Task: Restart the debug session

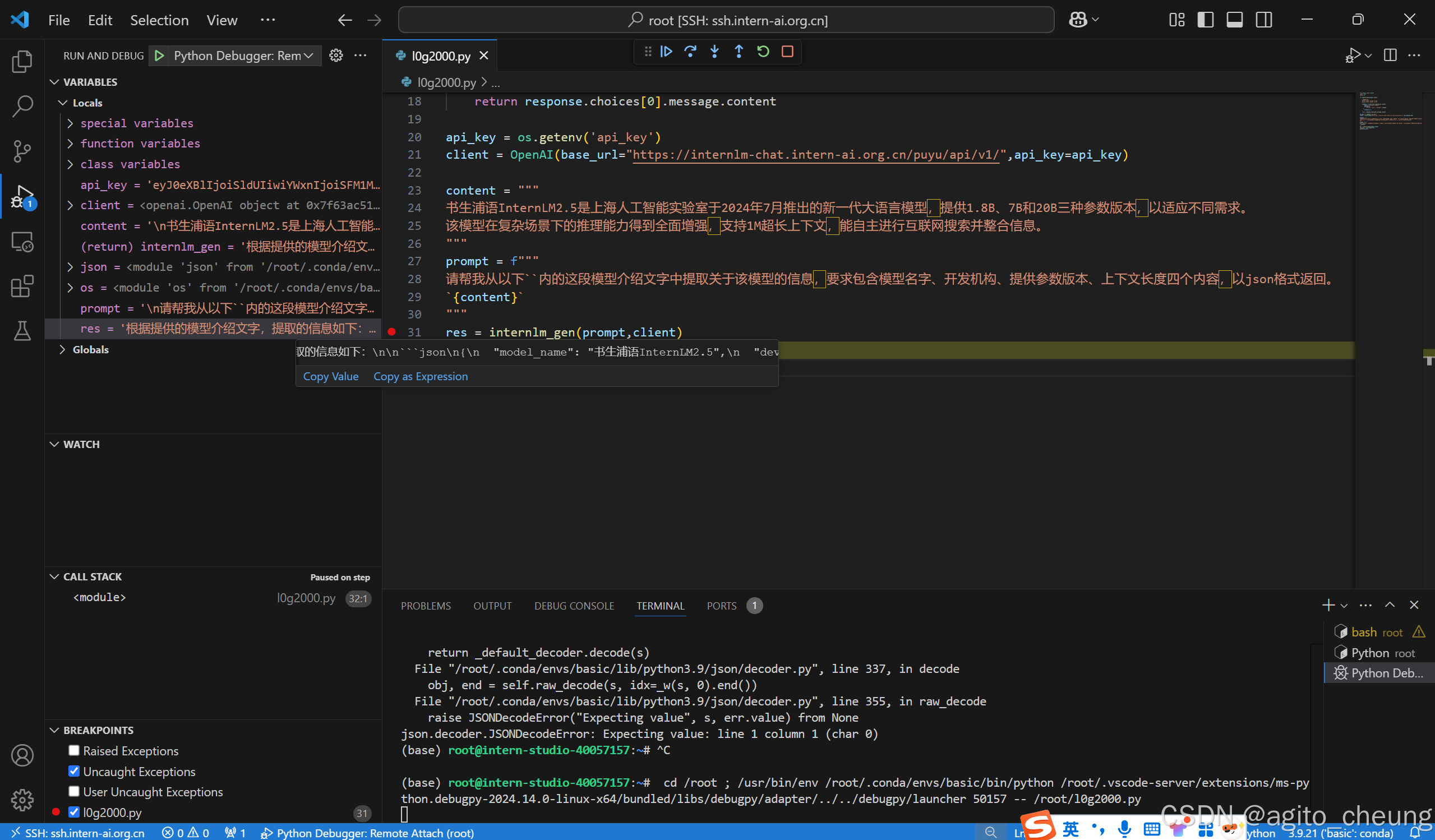Action: point(763,52)
